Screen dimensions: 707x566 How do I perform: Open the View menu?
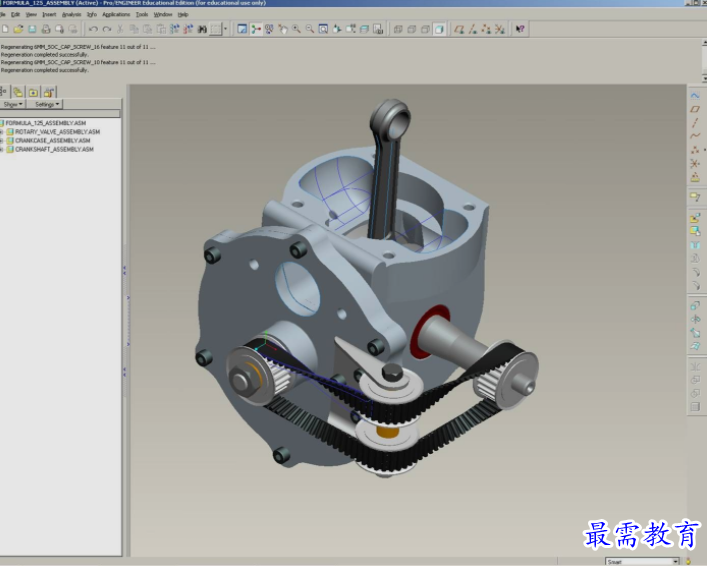click(31, 14)
